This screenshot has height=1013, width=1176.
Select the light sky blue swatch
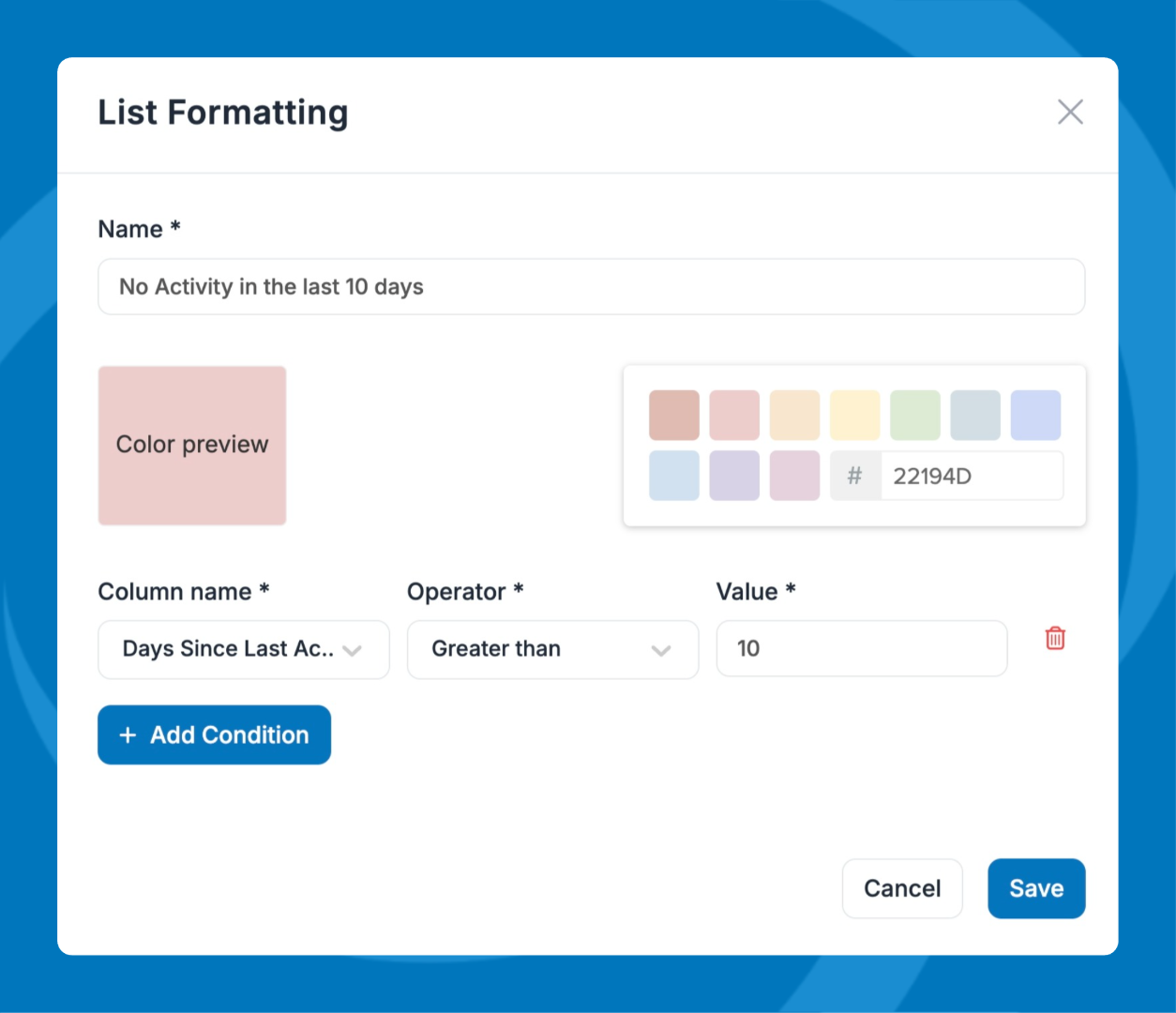click(674, 476)
